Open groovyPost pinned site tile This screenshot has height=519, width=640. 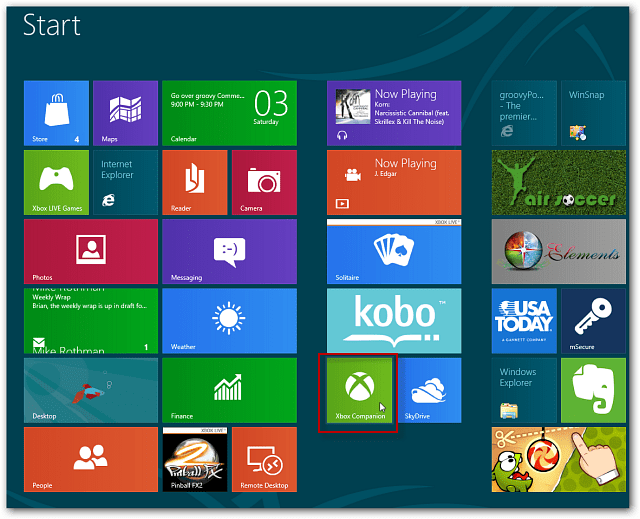pyautogui.click(x=524, y=113)
